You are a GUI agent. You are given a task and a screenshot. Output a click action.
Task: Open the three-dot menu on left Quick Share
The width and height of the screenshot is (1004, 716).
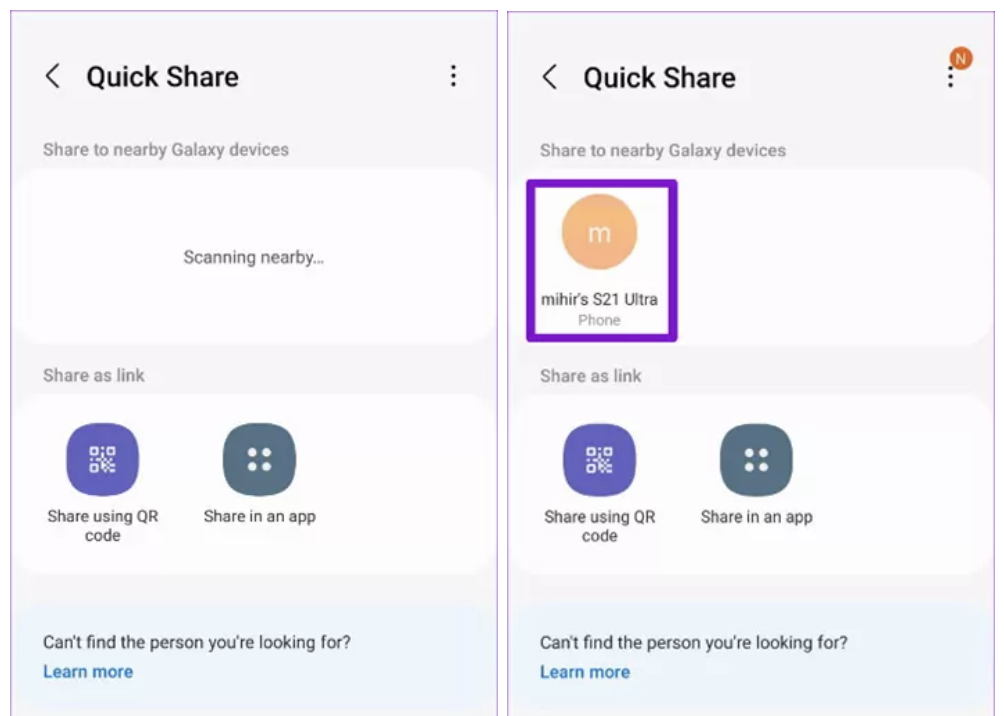coord(455,76)
